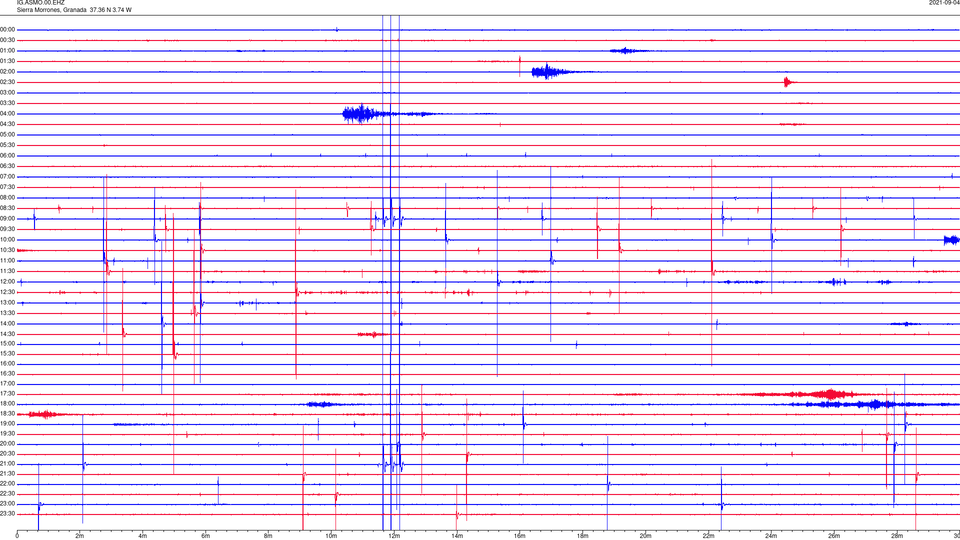The height and width of the screenshot is (540, 960).
Task: Click the '16m' x-axis tick label
Action: pyautogui.click(x=519, y=536)
